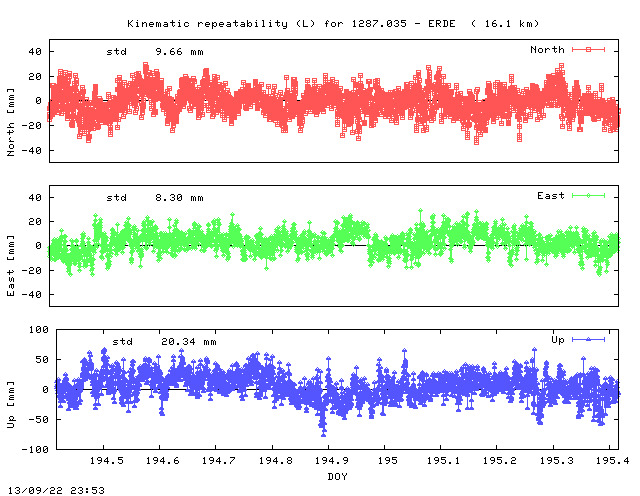Click the Up plot y-axis tick -100
640x496 pixels.
coord(35,449)
